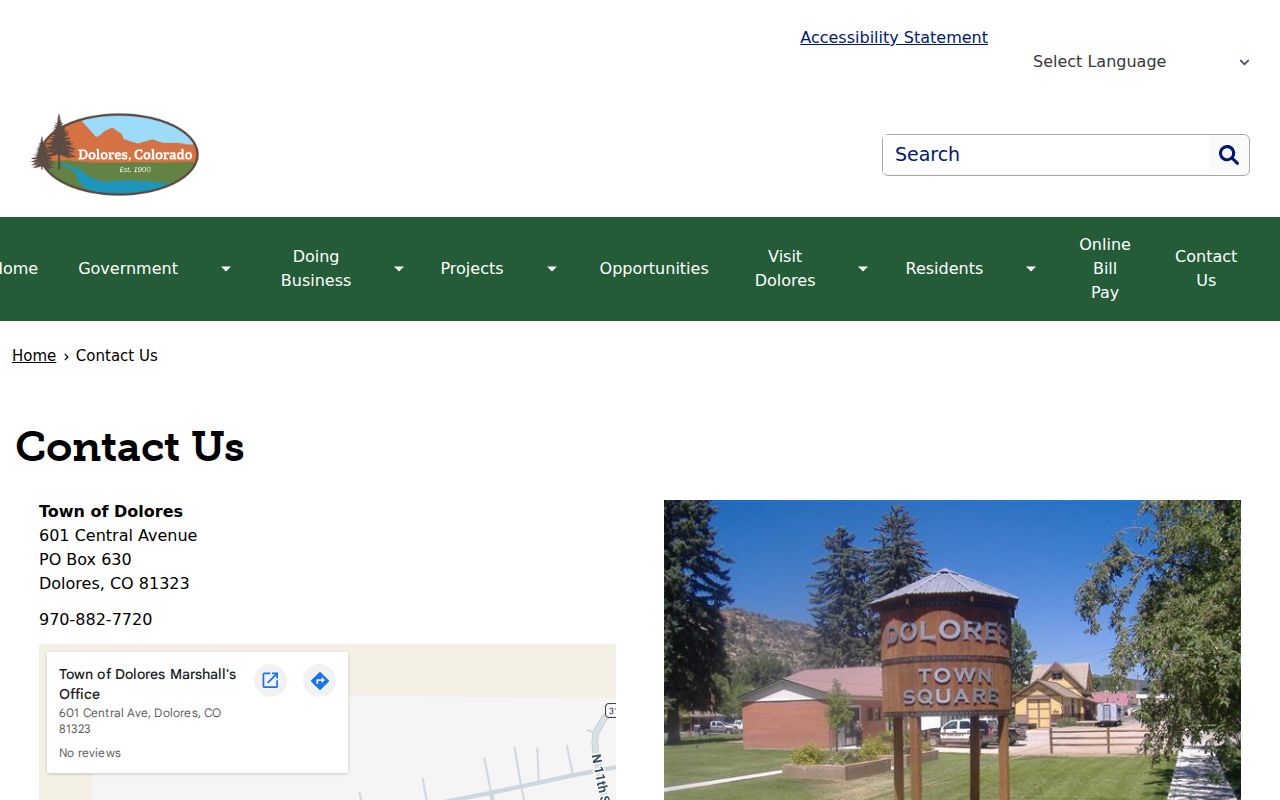Expand the Projects submenu arrow

552,269
